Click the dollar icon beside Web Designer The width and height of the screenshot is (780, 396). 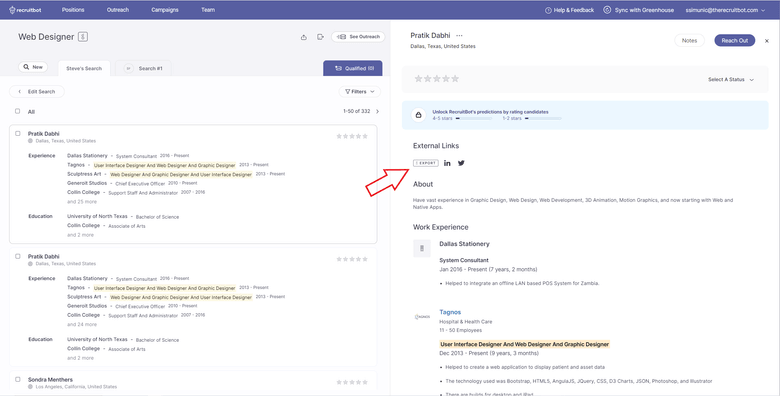pos(83,37)
